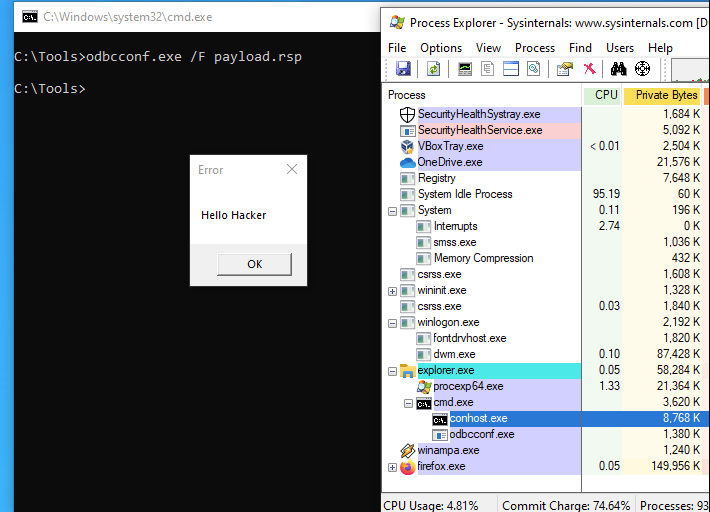Open the process Properties toolbar icon
This screenshot has width=710, height=512.
click(565, 69)
